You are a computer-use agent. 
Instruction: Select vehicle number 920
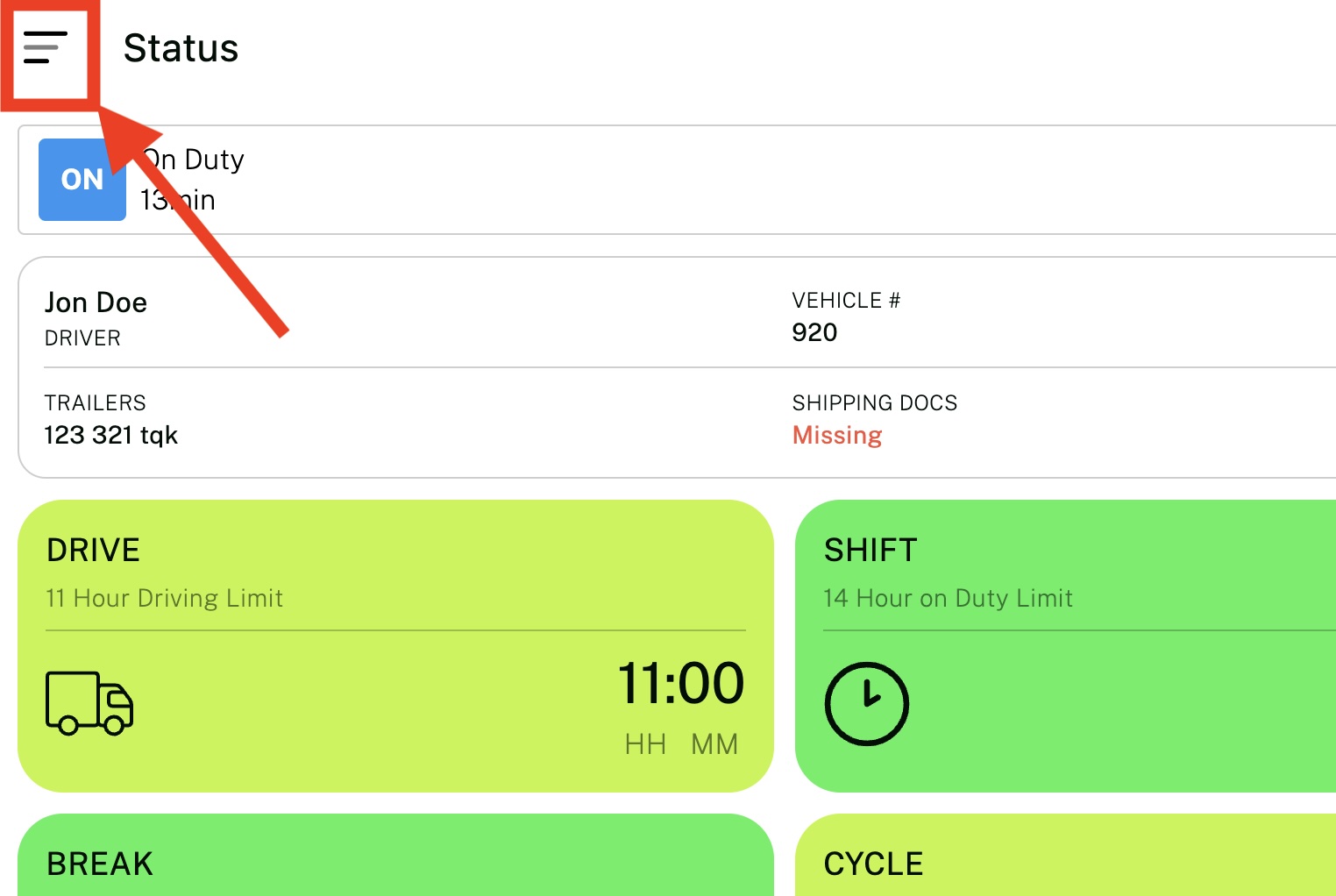click(814, 332)
